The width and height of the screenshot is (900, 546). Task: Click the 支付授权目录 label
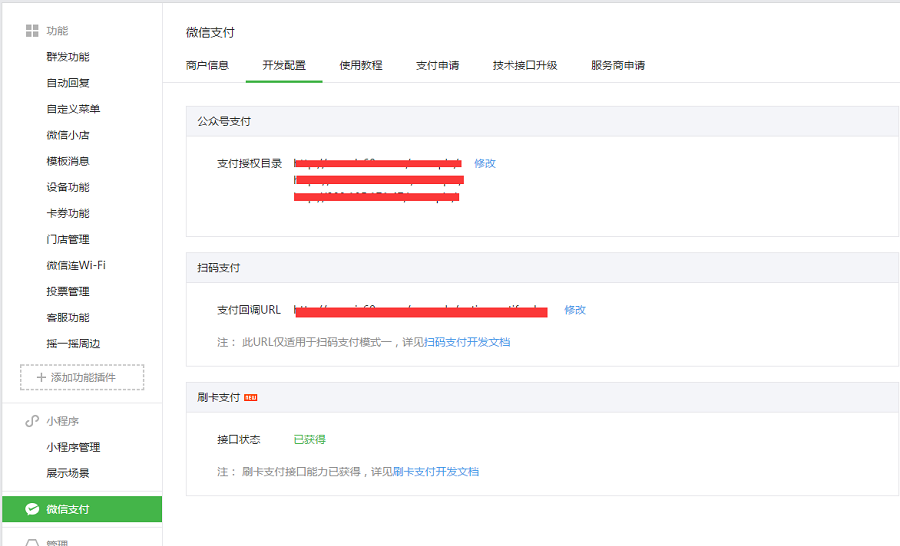250,164
